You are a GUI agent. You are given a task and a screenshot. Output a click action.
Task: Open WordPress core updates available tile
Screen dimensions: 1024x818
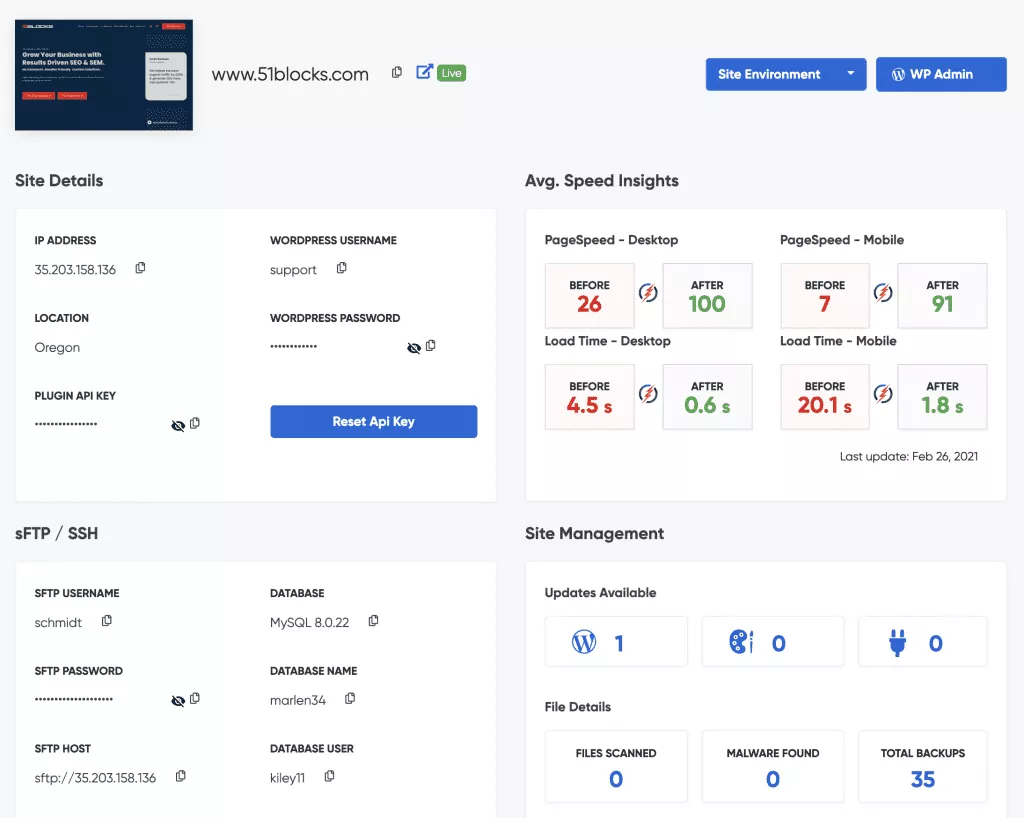coord(616,642)
